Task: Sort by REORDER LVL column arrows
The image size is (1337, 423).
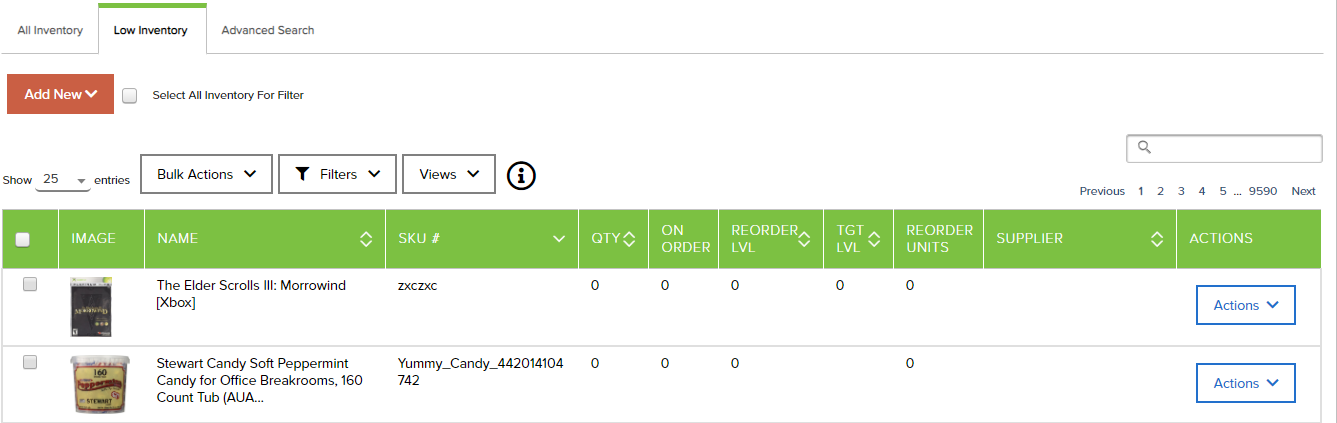Action: pyautogui.click(x=805, y=239)
